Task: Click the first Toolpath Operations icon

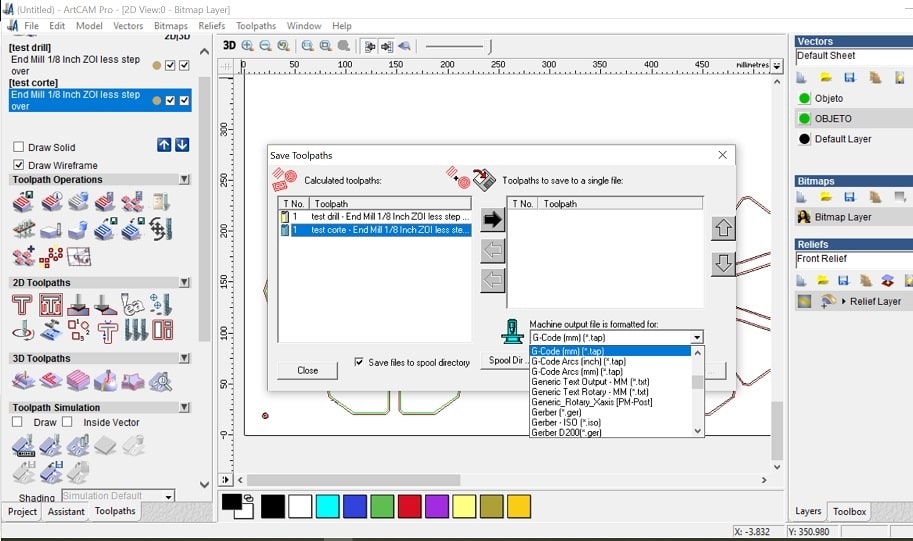Action: pos(23,201)
